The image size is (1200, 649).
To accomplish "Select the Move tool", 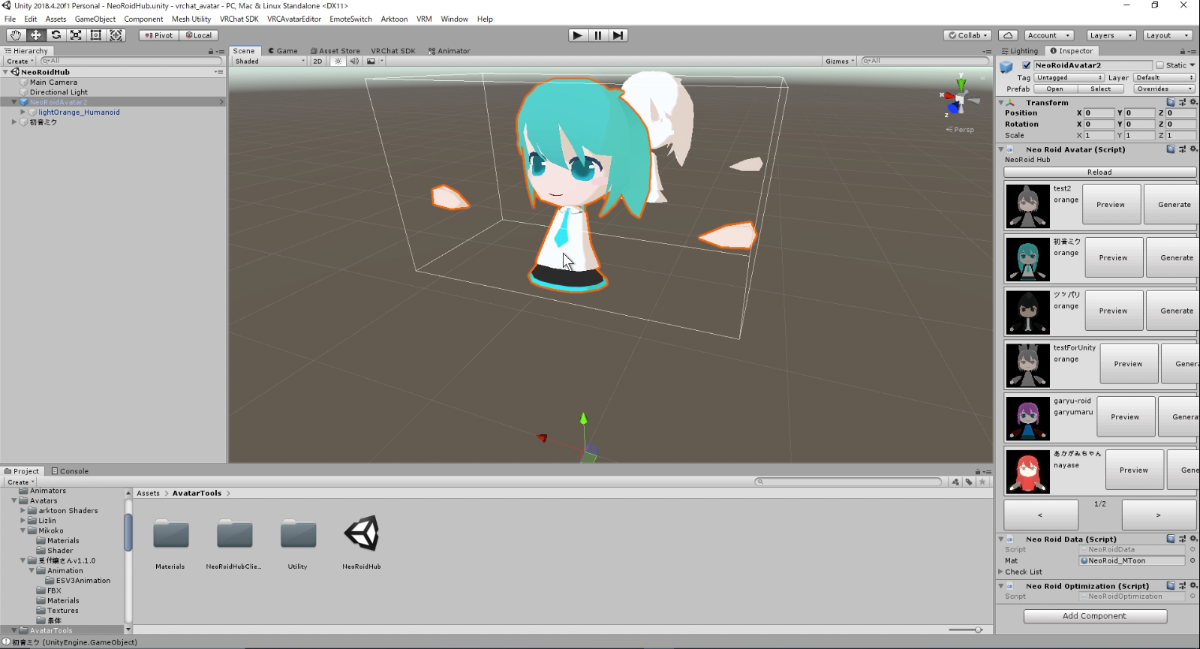I will 35,35.
